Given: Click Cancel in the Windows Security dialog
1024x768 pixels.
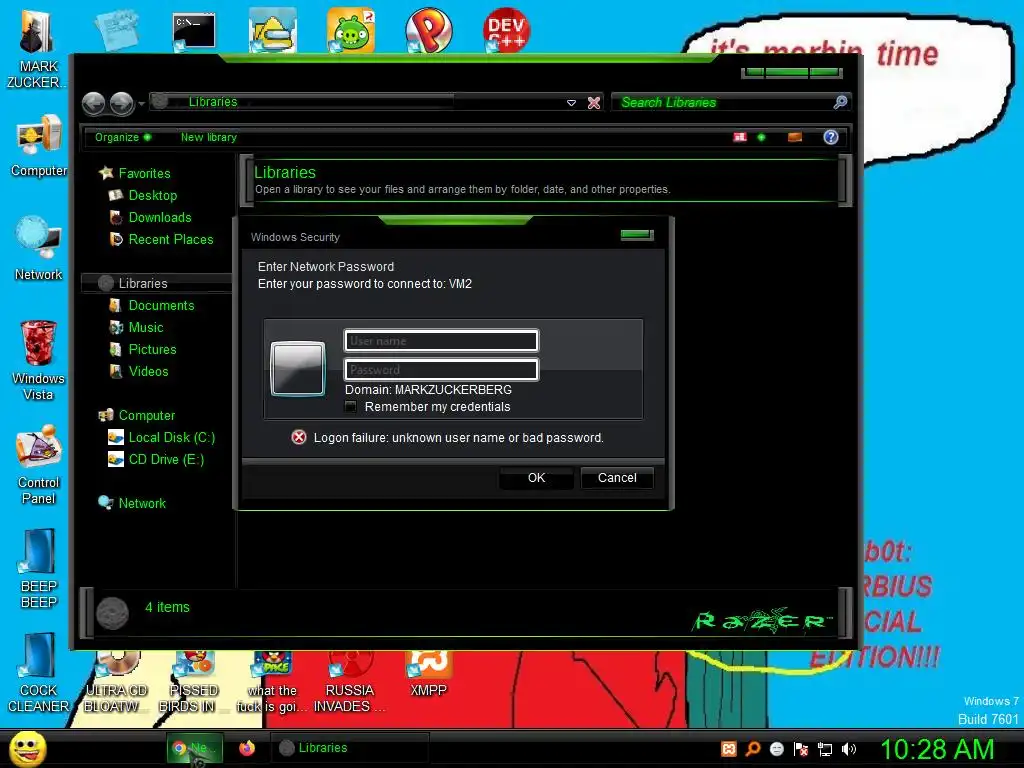Looking at the screenshot, I should coord(617,478).
